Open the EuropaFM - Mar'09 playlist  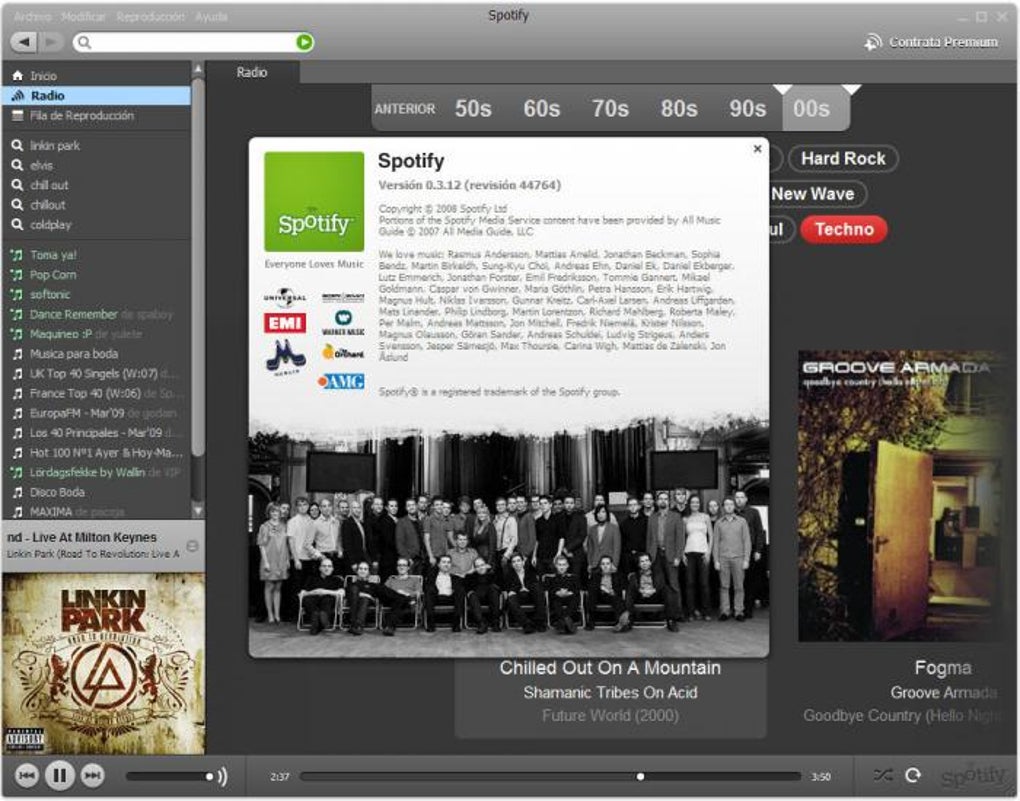tap(97, 413)
